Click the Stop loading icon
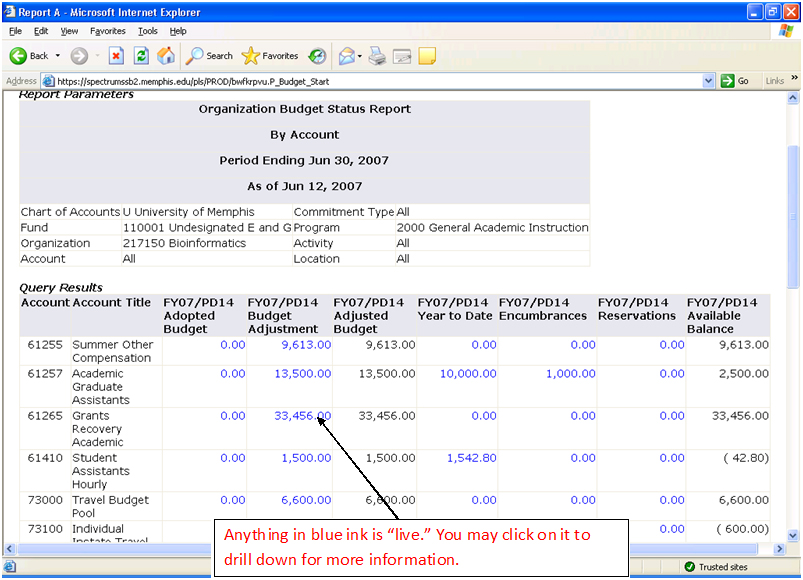 point(116,56)
